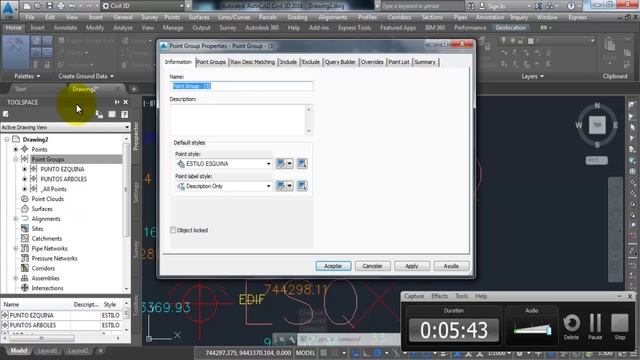Click the point group Name field
Screen dimensions: 640x360
[242, 86]
